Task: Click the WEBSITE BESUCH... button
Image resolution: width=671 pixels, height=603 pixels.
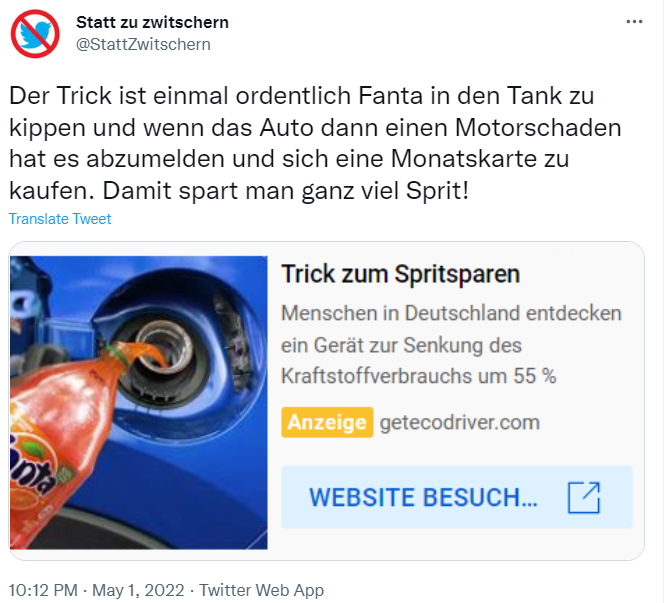Action: pyautogui.click(x=457, y=497)
